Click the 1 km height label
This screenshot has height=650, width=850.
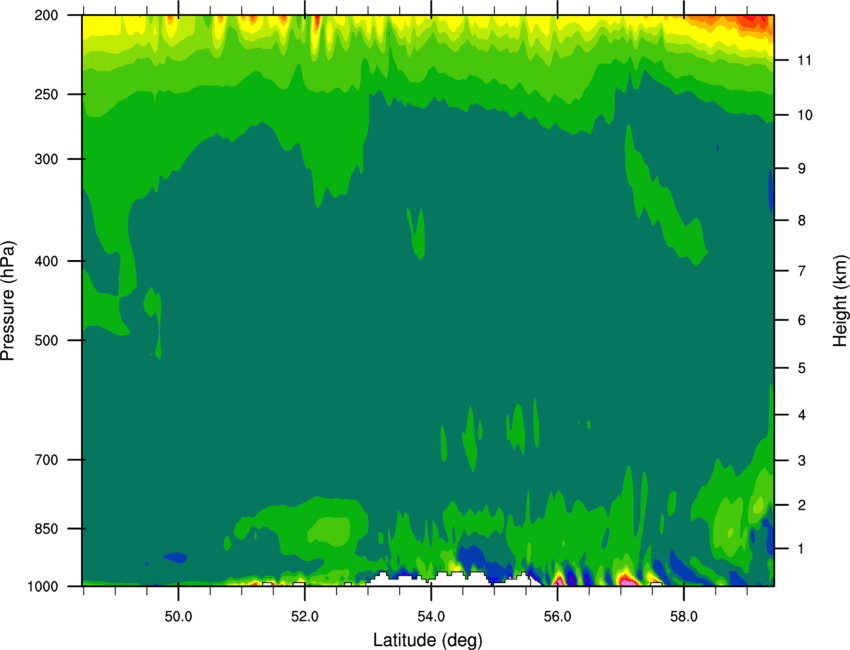[x=801, y=549]
